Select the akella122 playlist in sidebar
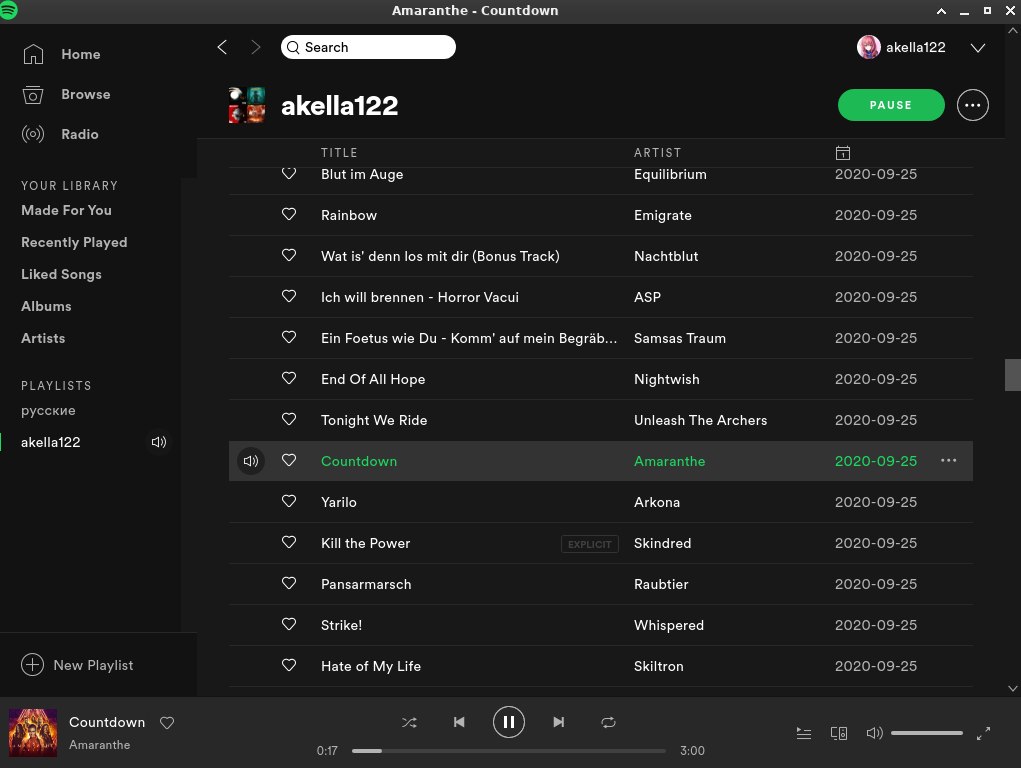This screenshot has height=768, width=1021. coord(51,442)
